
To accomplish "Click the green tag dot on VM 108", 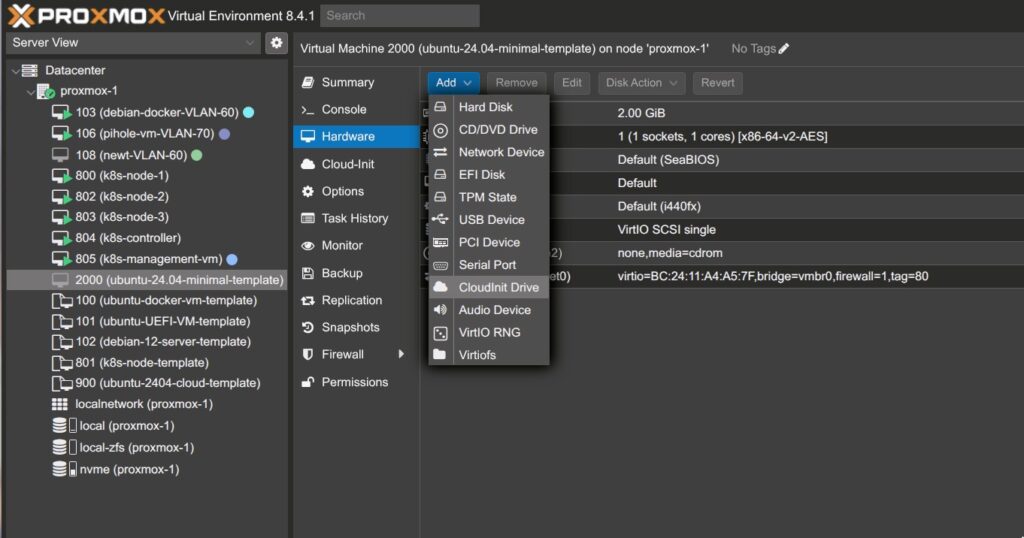I will [x=197, y=155].
